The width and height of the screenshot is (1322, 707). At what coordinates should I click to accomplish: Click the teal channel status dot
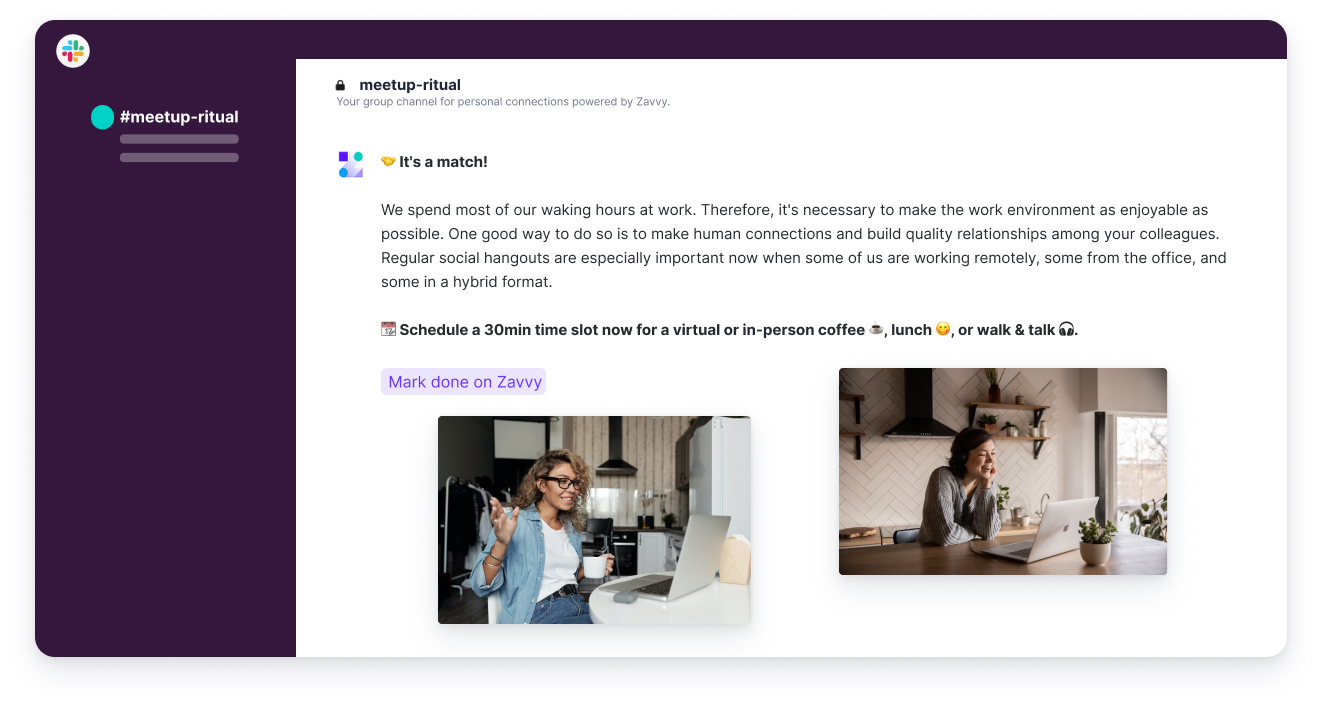102,117
